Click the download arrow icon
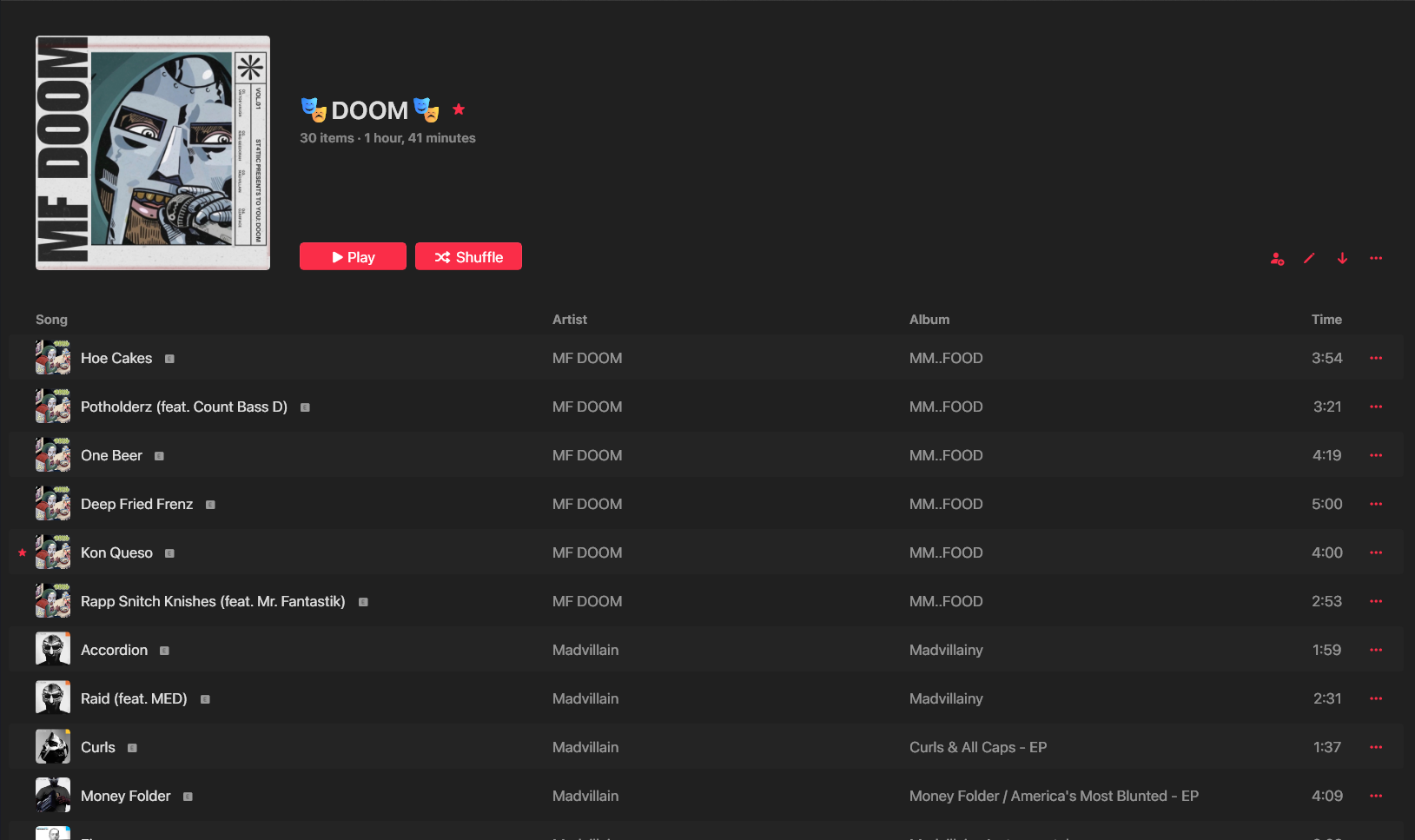Viewport: 1415px width, 840px height. pos(1342,258)
